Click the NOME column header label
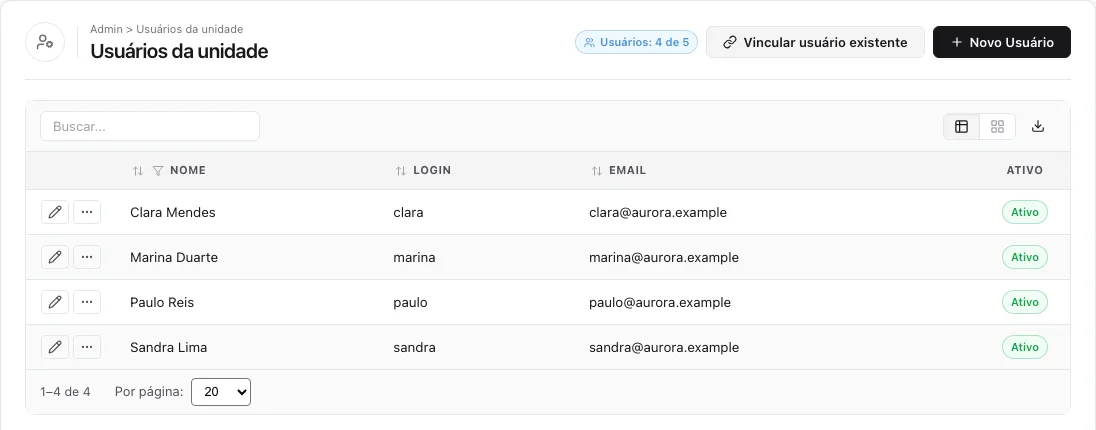1096x430 pixels. pyautogui.click(x=188, y=171)
